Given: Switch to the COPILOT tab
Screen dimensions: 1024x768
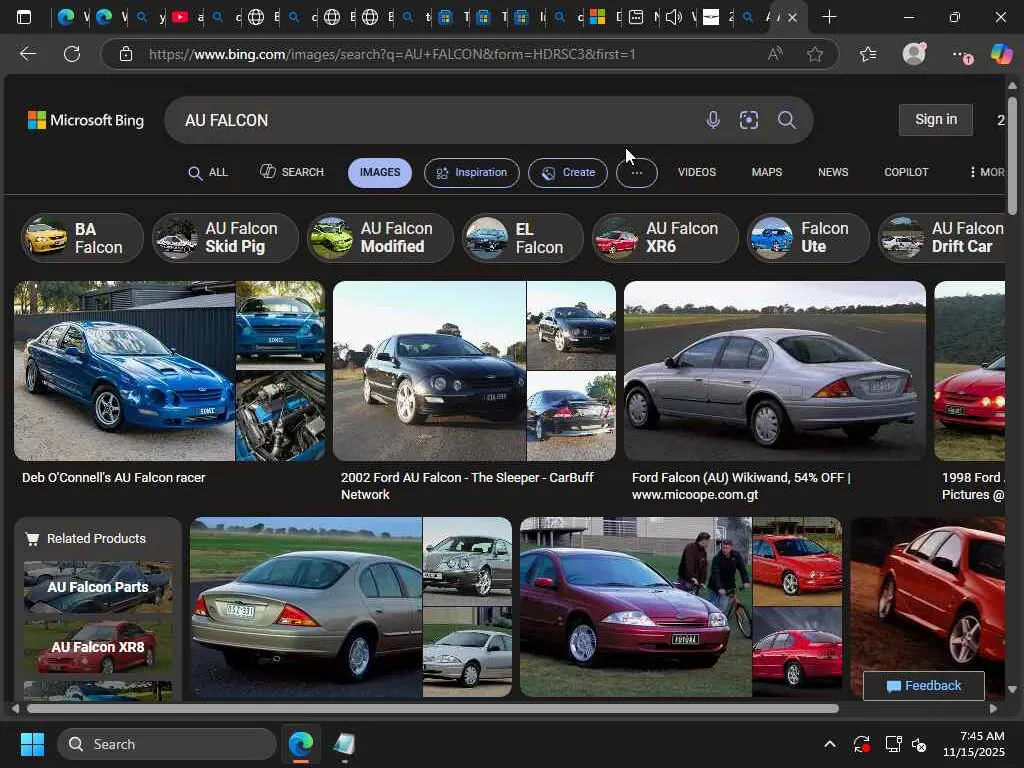Looking at the screenshot, I should coord(906,172).
